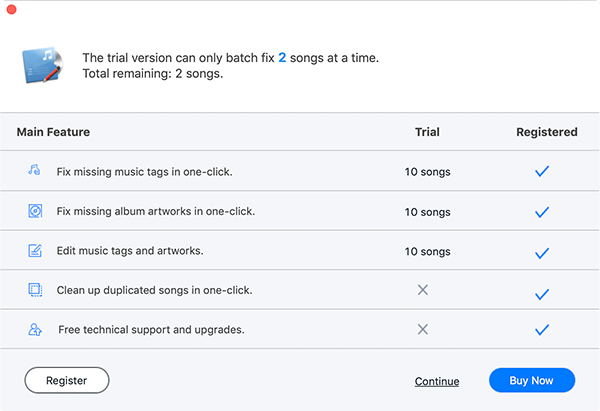This screenshot has width=600, height=411.
Task: Follow the Continue link
Action: click(x=437, y=382)
